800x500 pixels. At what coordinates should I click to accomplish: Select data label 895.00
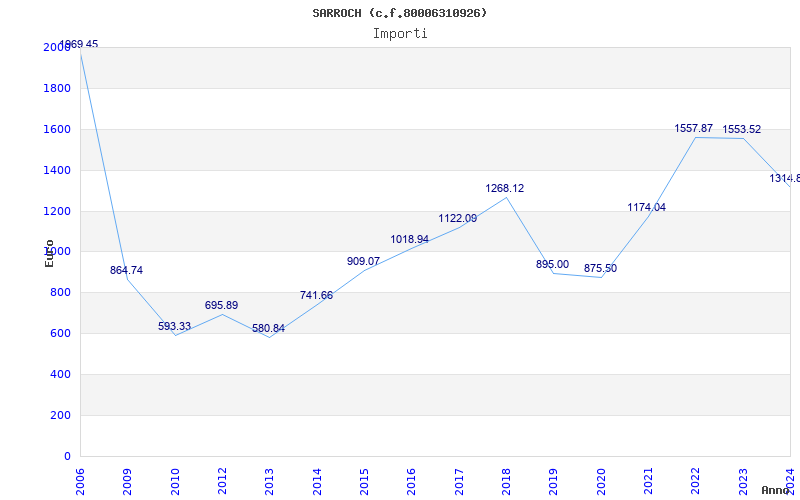(x=553, y=265)
